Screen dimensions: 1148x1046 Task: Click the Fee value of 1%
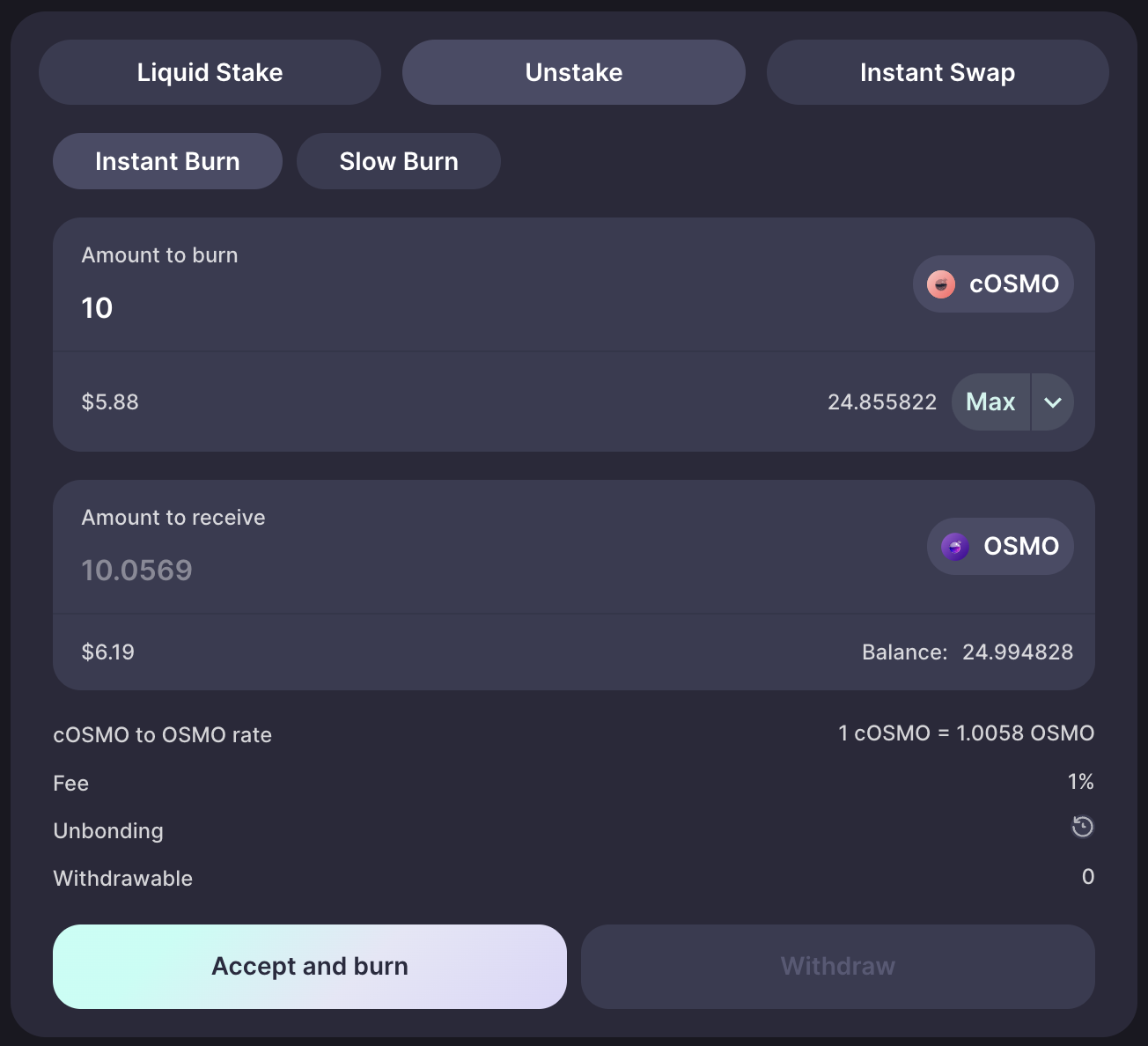1081,782
